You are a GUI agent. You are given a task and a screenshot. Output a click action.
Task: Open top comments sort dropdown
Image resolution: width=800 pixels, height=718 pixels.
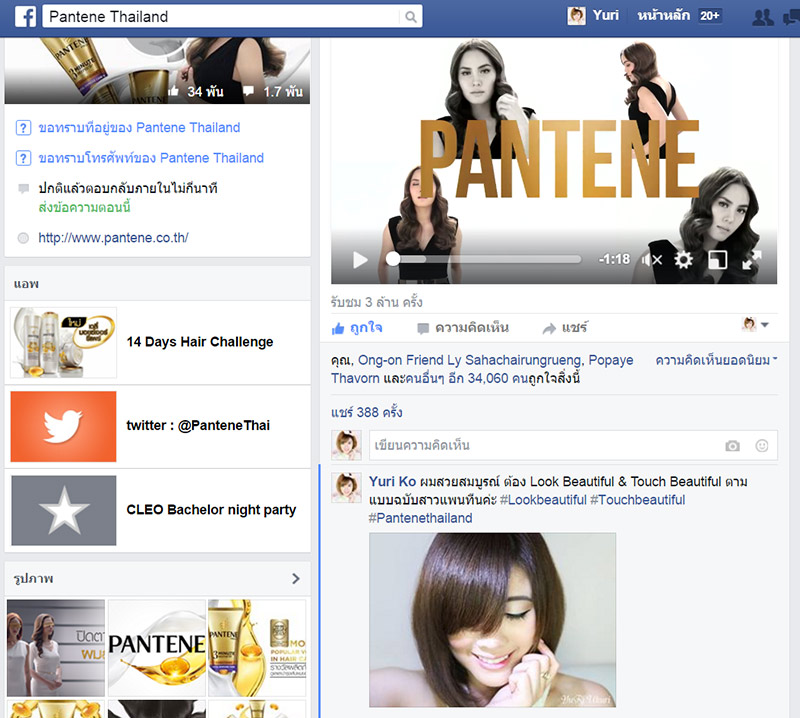coord(716,360)
